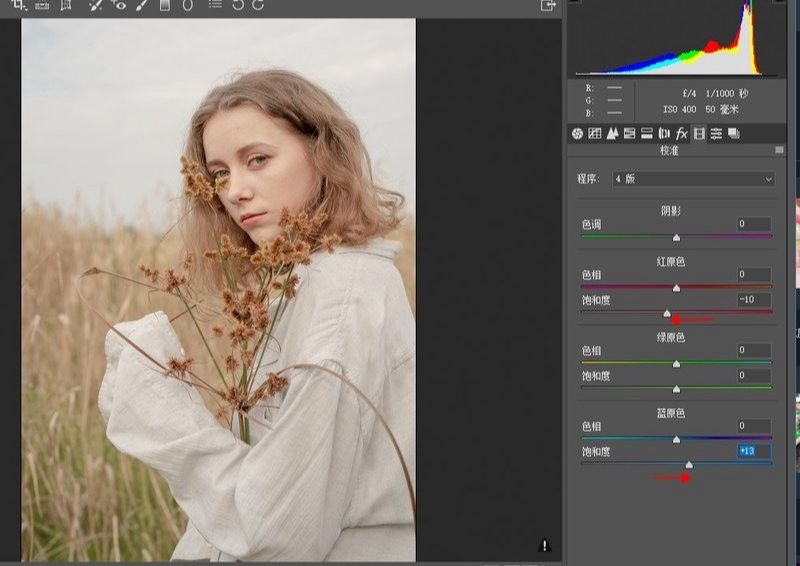Open the fx Effects panel tab
800x566 pixels.
tap(682, 134)
